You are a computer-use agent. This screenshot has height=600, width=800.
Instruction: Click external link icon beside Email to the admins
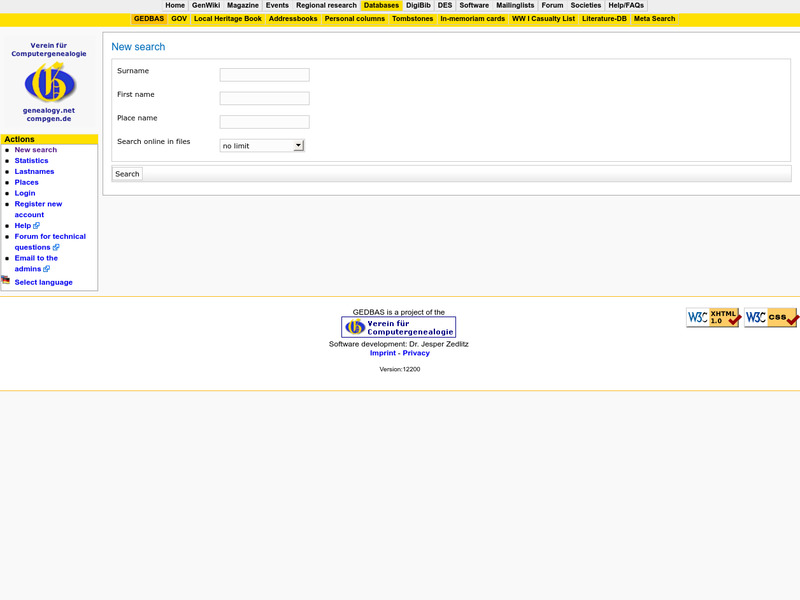tap(46, 270)
